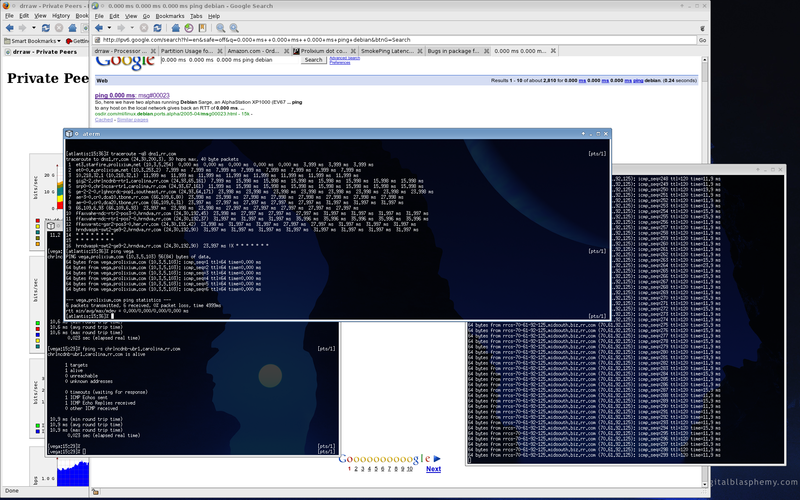Screen dimensions: 800x500
Task: Open Go menu in Google Search browser
Action: tap(146, 16)
